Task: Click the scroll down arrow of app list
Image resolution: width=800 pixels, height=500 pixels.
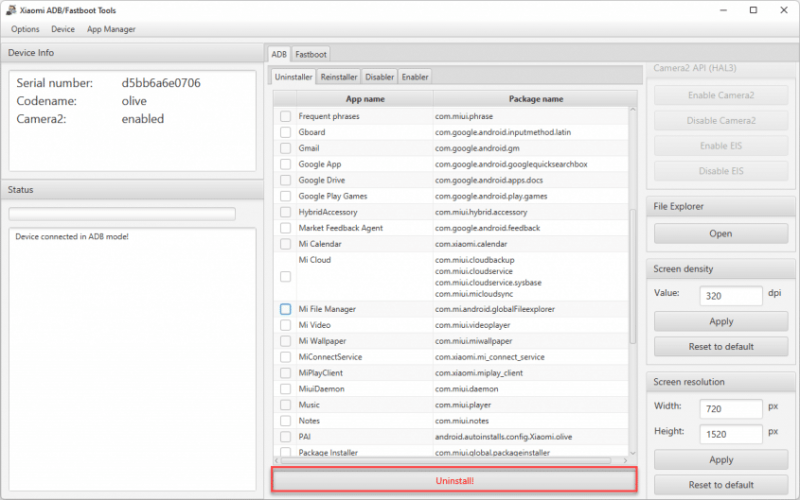Action: tap(633, 453)
